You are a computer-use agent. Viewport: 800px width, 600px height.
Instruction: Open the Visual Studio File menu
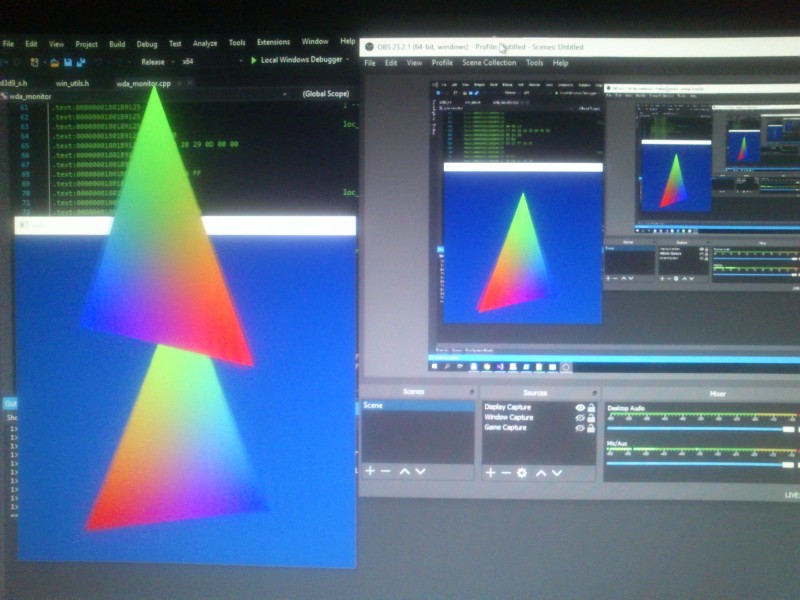[x=8, y=44]
